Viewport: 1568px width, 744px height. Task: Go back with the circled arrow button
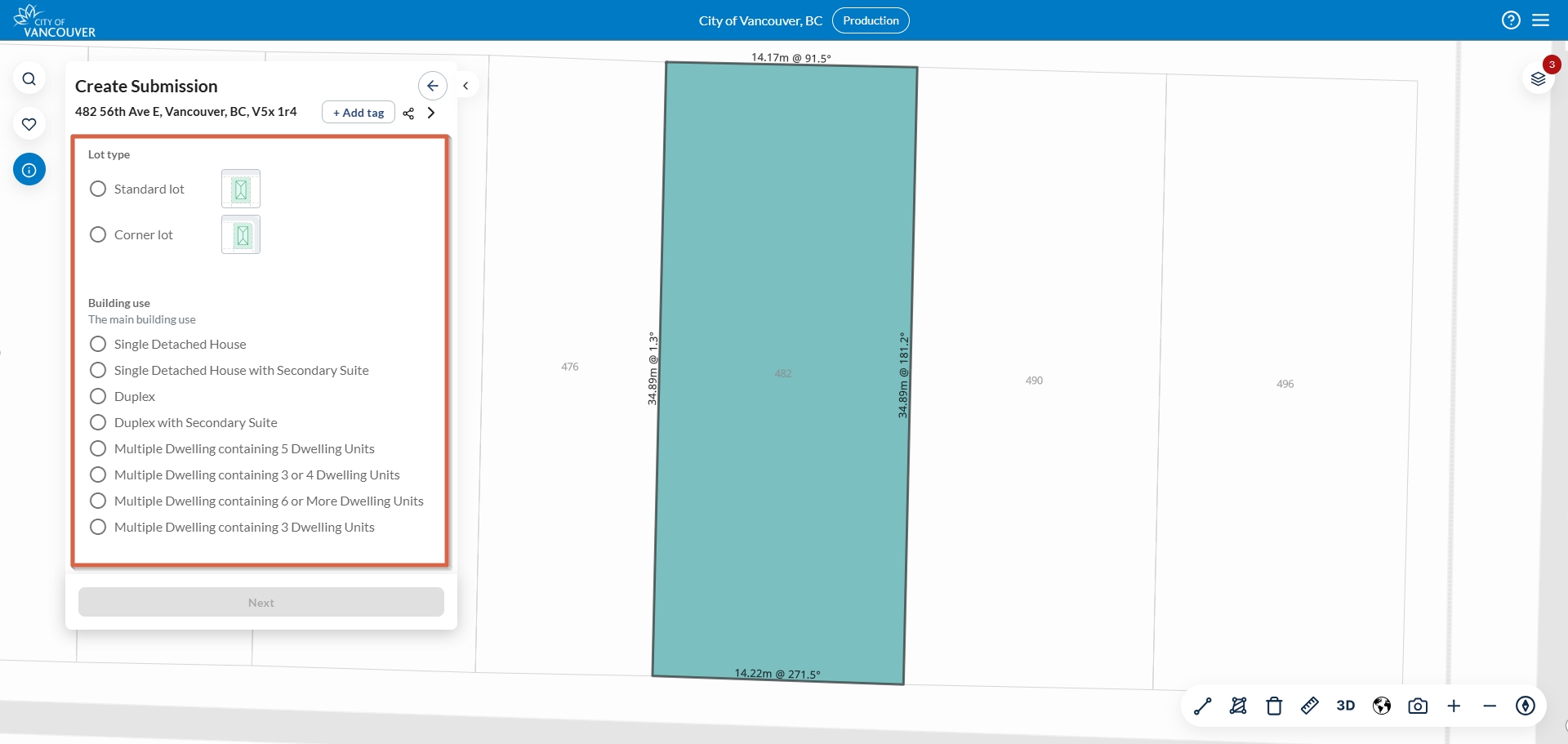(x=433, y=86)
